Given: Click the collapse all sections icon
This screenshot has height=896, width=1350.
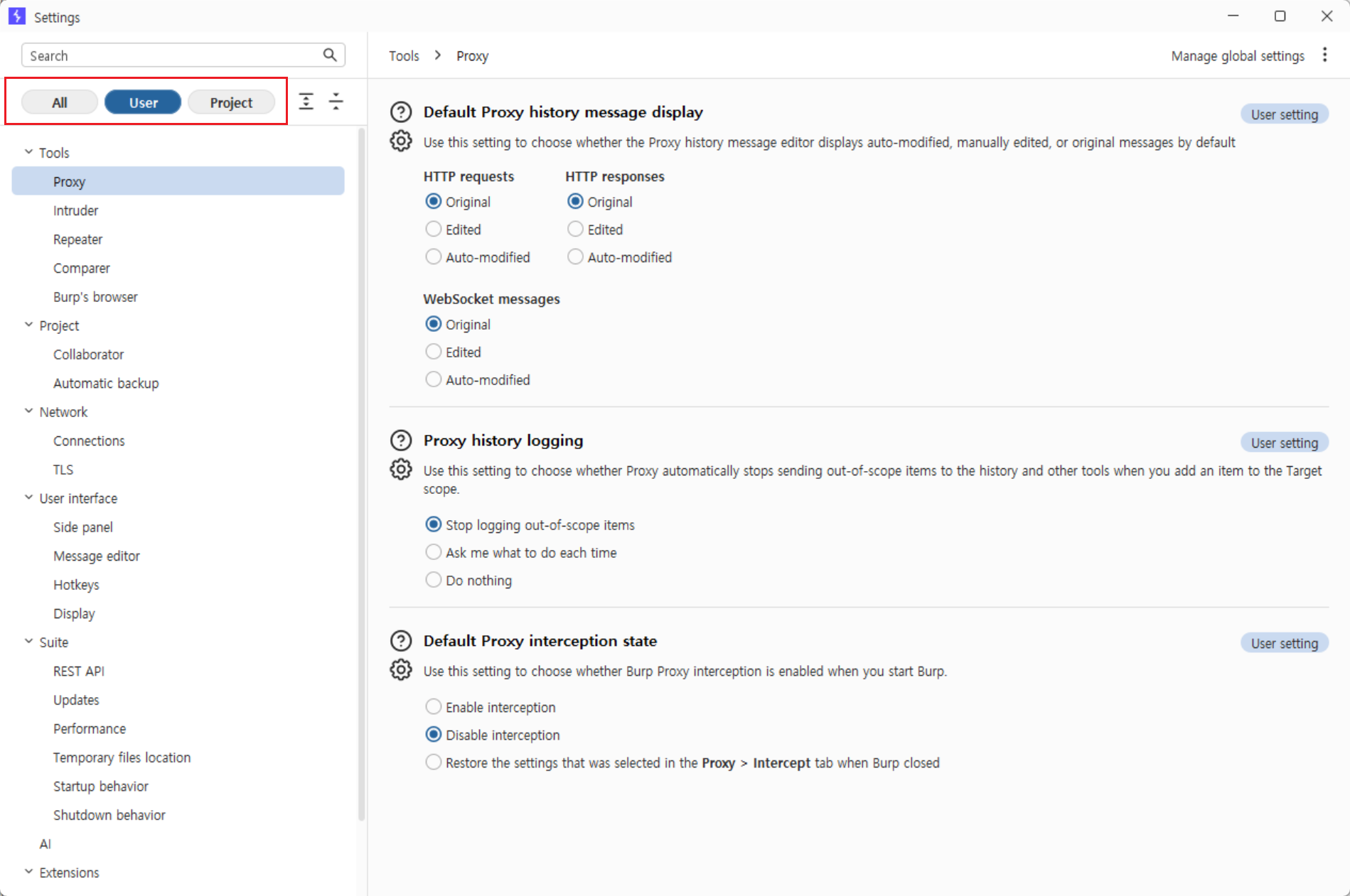Looking at the screenshot, I should coord(336,102).
